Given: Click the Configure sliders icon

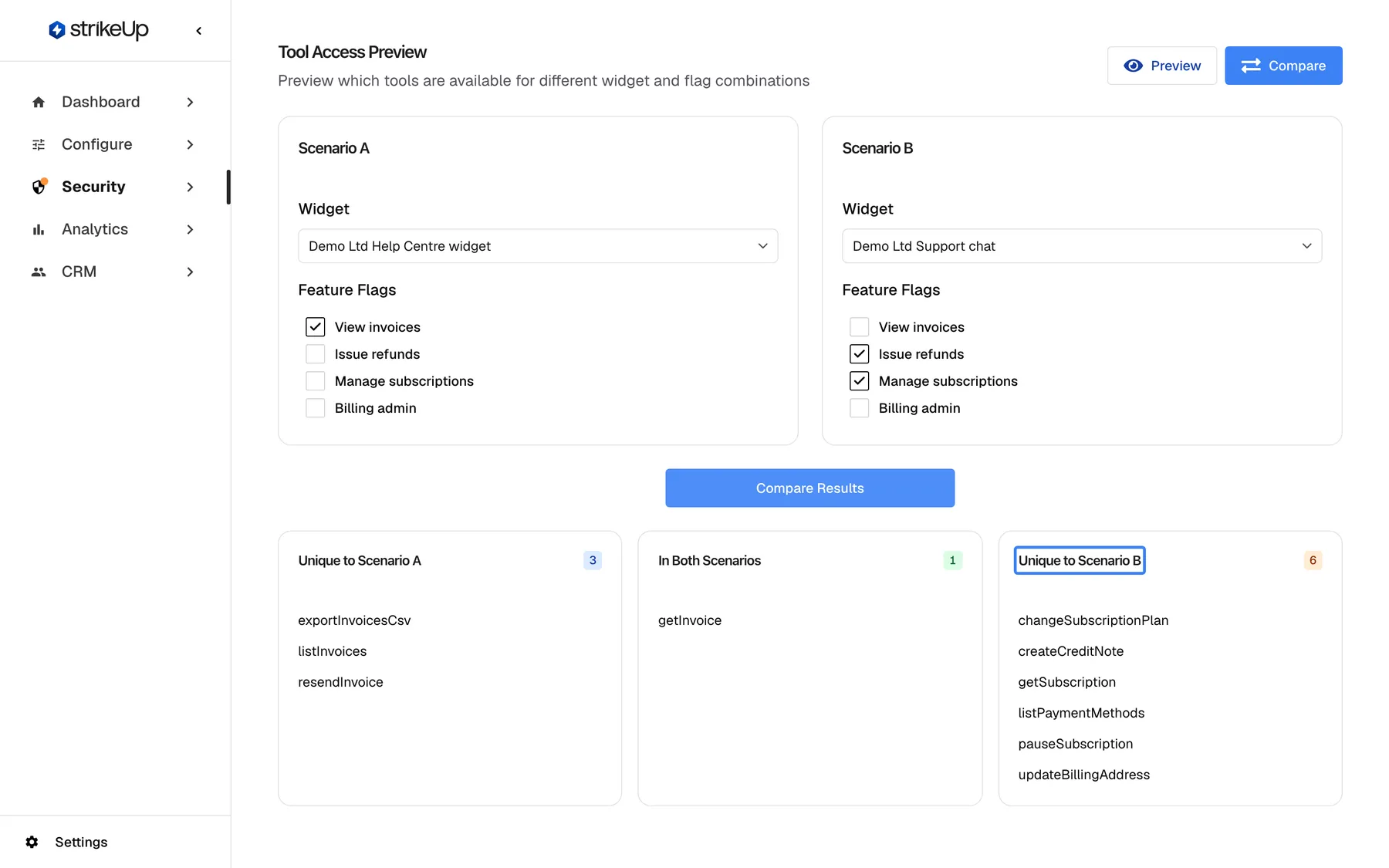Looking at the screenshot, I should click(x=39, y=144).
